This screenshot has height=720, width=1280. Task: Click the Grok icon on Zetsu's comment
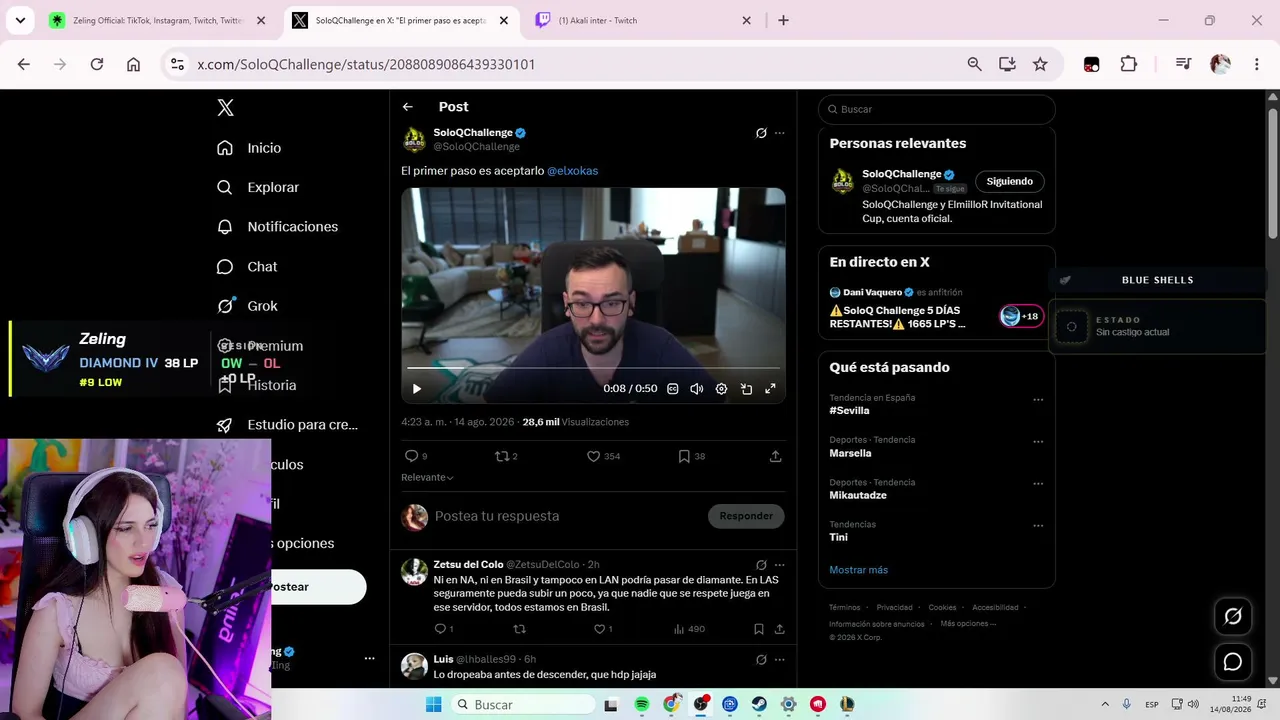tap(761, 565)
